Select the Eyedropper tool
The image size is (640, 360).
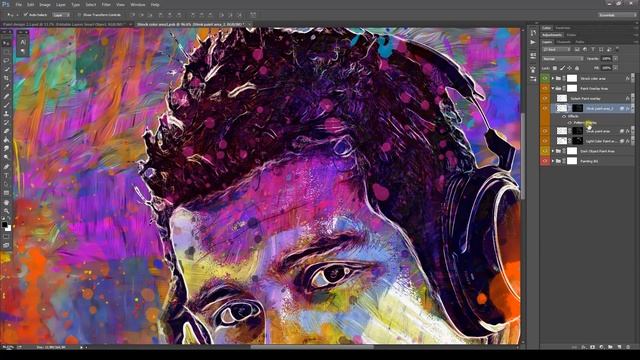(x=6, y=87)
